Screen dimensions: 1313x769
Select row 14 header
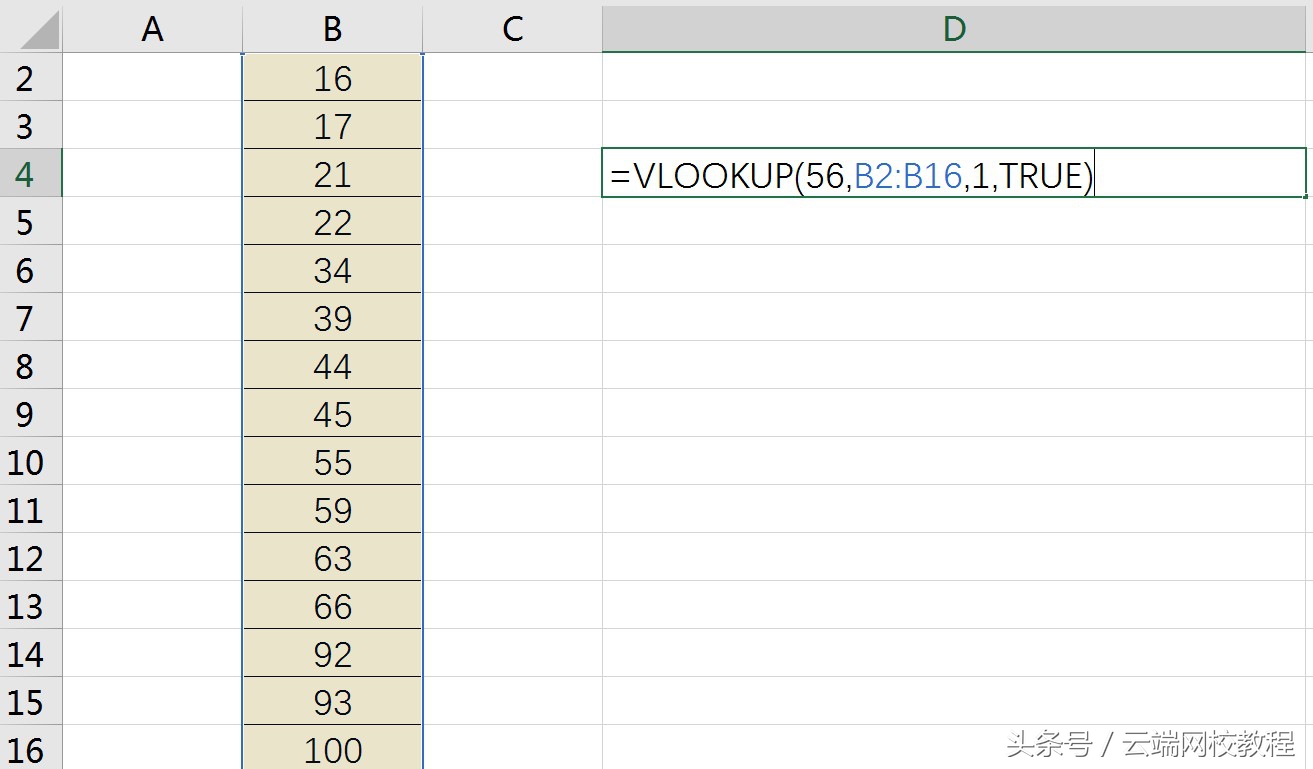31,653
